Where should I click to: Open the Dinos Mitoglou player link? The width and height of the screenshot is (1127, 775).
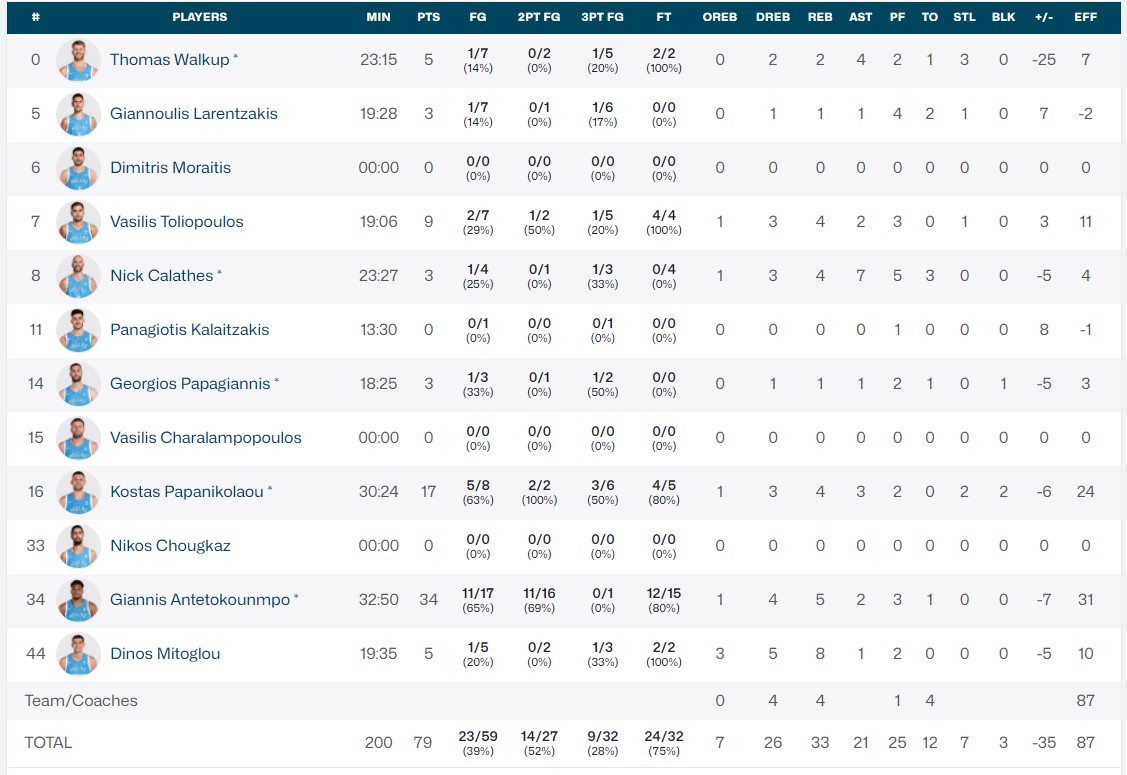(165, 653)
